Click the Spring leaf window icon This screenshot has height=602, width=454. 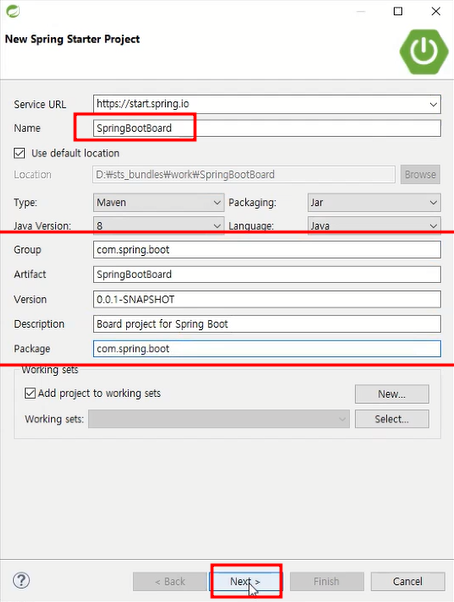point(13,11)
